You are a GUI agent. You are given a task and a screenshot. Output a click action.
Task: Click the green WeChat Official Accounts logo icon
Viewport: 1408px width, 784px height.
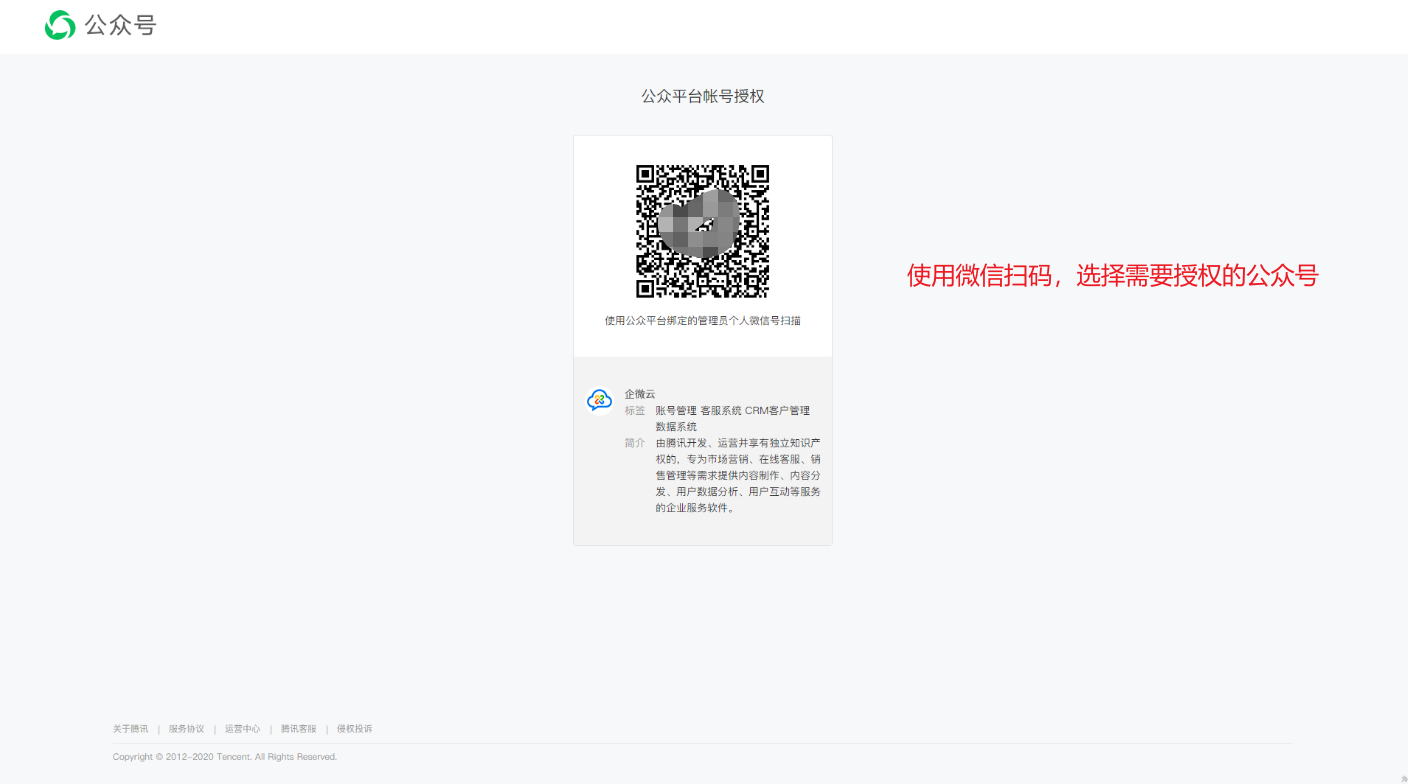tap(60, 26)
